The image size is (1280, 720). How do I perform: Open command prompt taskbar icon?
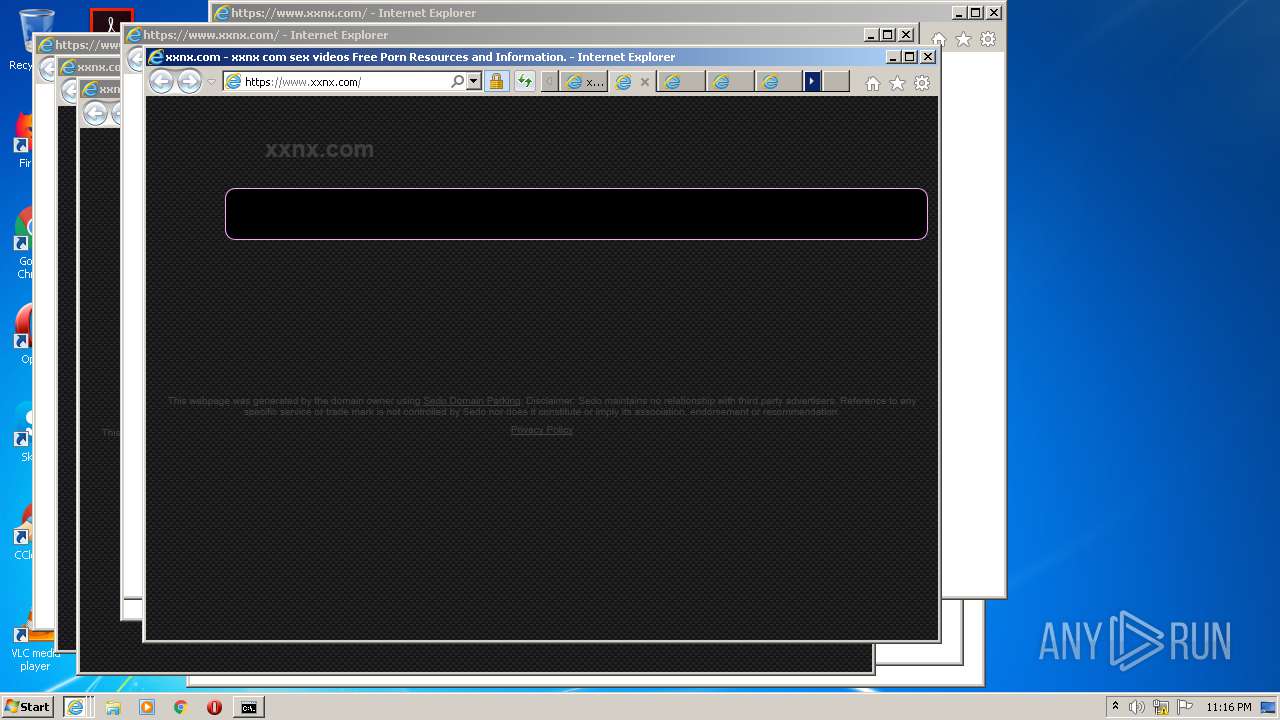pos(248,707)
